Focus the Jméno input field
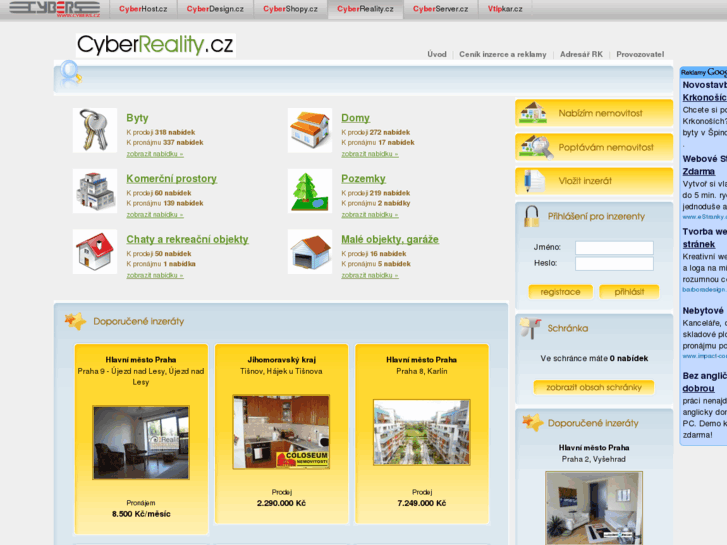Image resolution: width=727 pixels, height=545 pixels. (614, 248)
